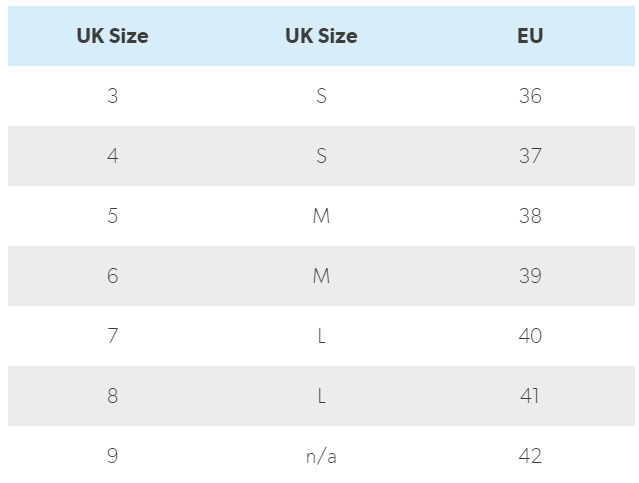Select UK size 9 cell
The width and height of the screenshot is (639, 483).
tap(112, 456)
